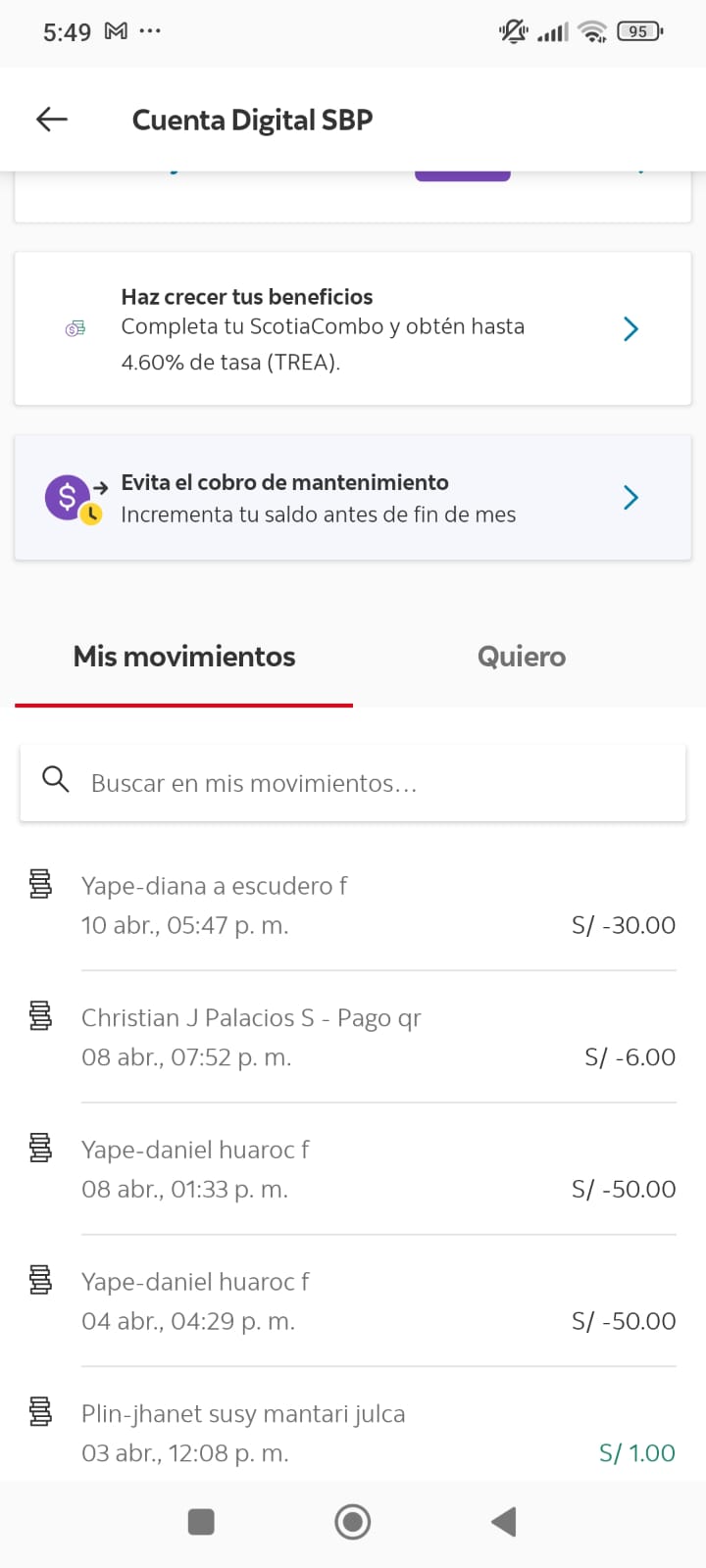This screenshot has width=706, height=1568.
Task: Open the S/ 1.00 Plin deposit transaction
Action: coord(378,1433)
